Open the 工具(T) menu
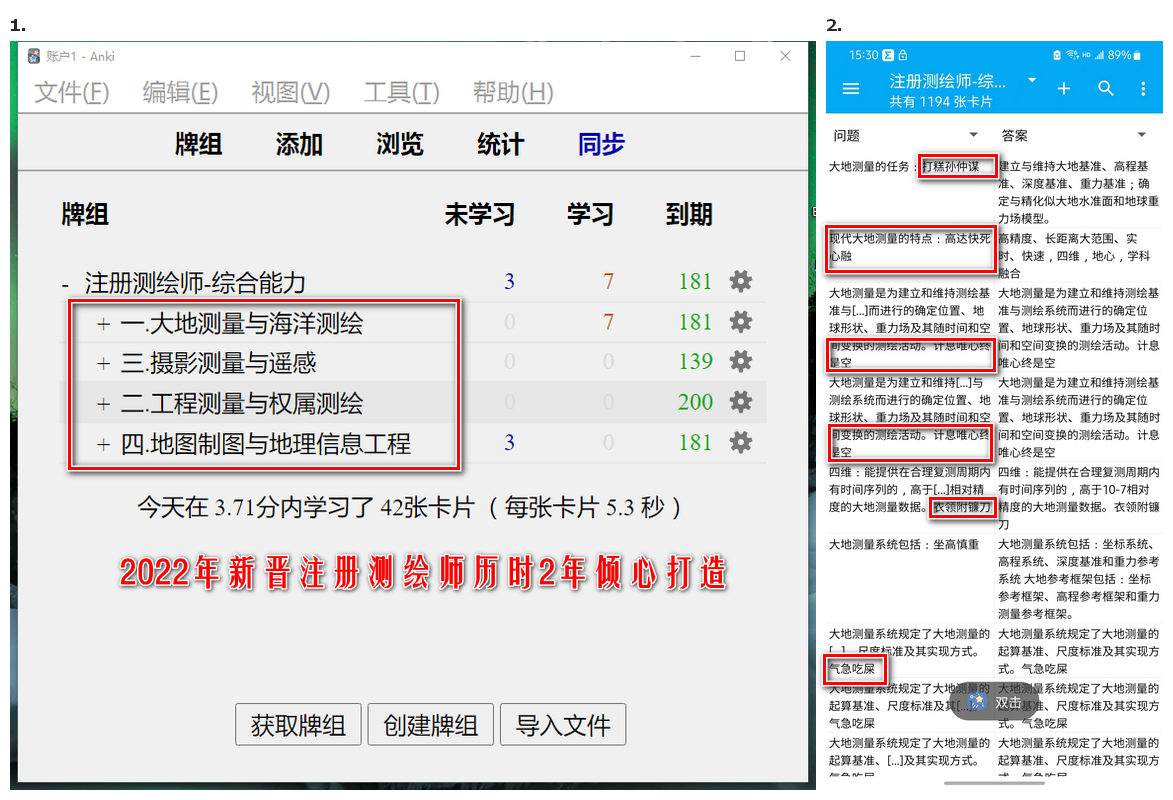Viewport: 1173px width, 800px height. click(401, 93)
